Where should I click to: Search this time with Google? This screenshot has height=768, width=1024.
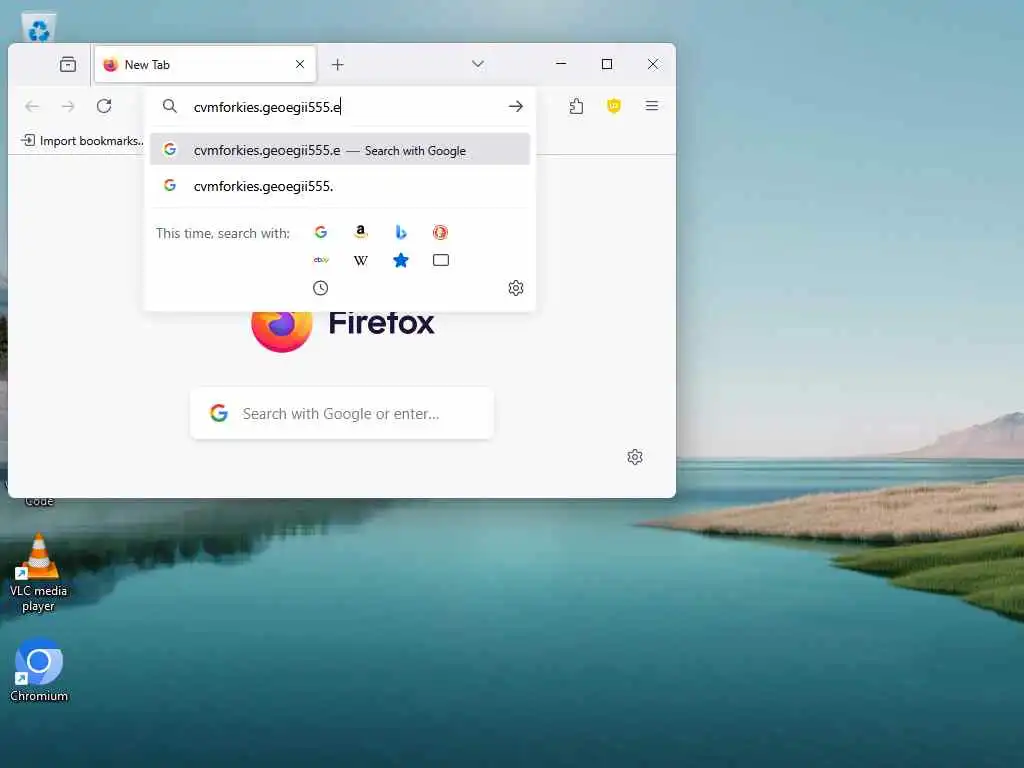pyautogui.click(x=321, y=232)
